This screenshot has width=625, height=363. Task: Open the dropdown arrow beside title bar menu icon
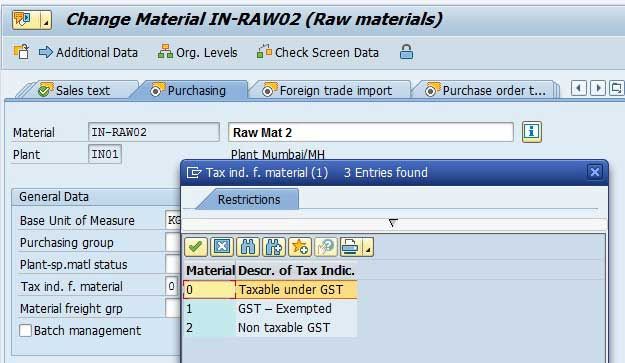tap(46, 20)
